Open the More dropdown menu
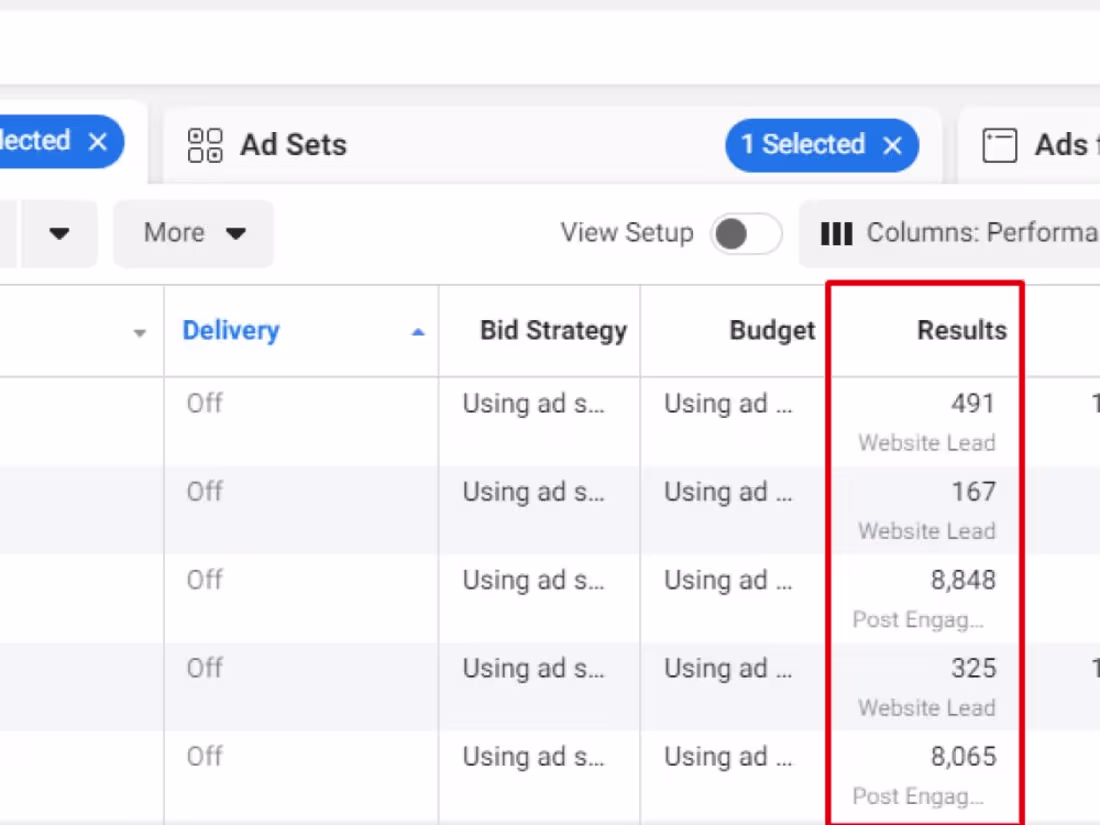 [193, 232]
